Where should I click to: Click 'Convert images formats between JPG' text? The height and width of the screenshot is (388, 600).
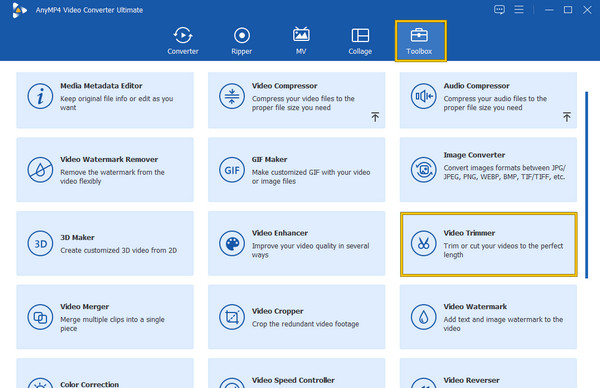(x=504, y=172)
